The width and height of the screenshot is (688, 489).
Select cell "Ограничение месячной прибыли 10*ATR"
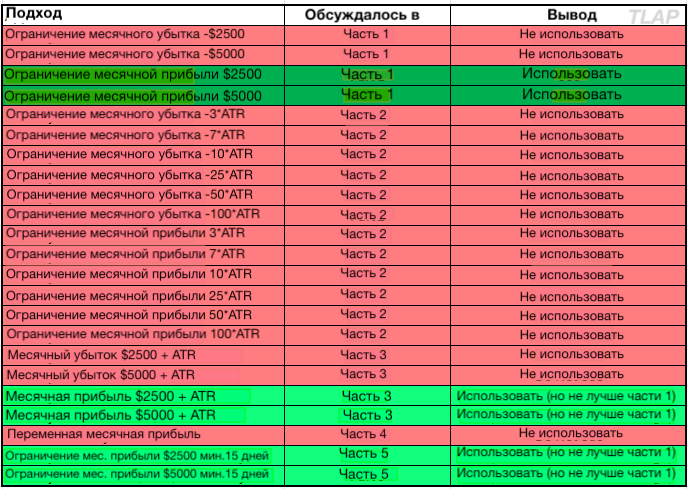(144, 275)
